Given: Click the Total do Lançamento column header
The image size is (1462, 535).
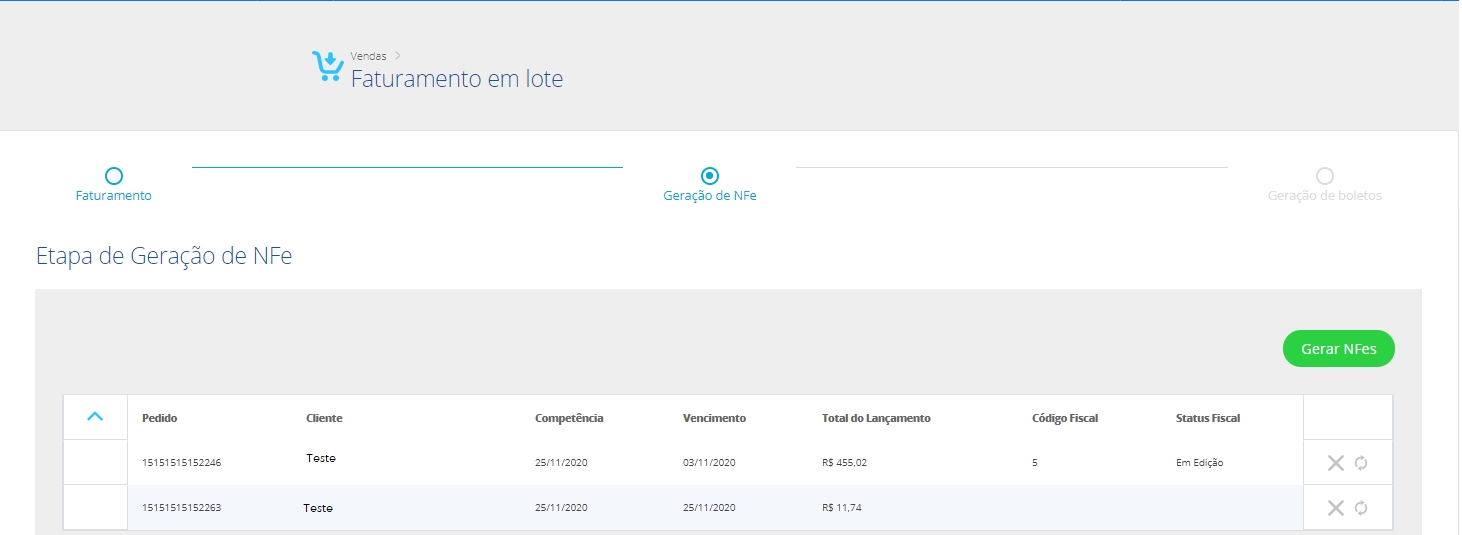Looking at the screenshot, I should click(x=876, y=418).
